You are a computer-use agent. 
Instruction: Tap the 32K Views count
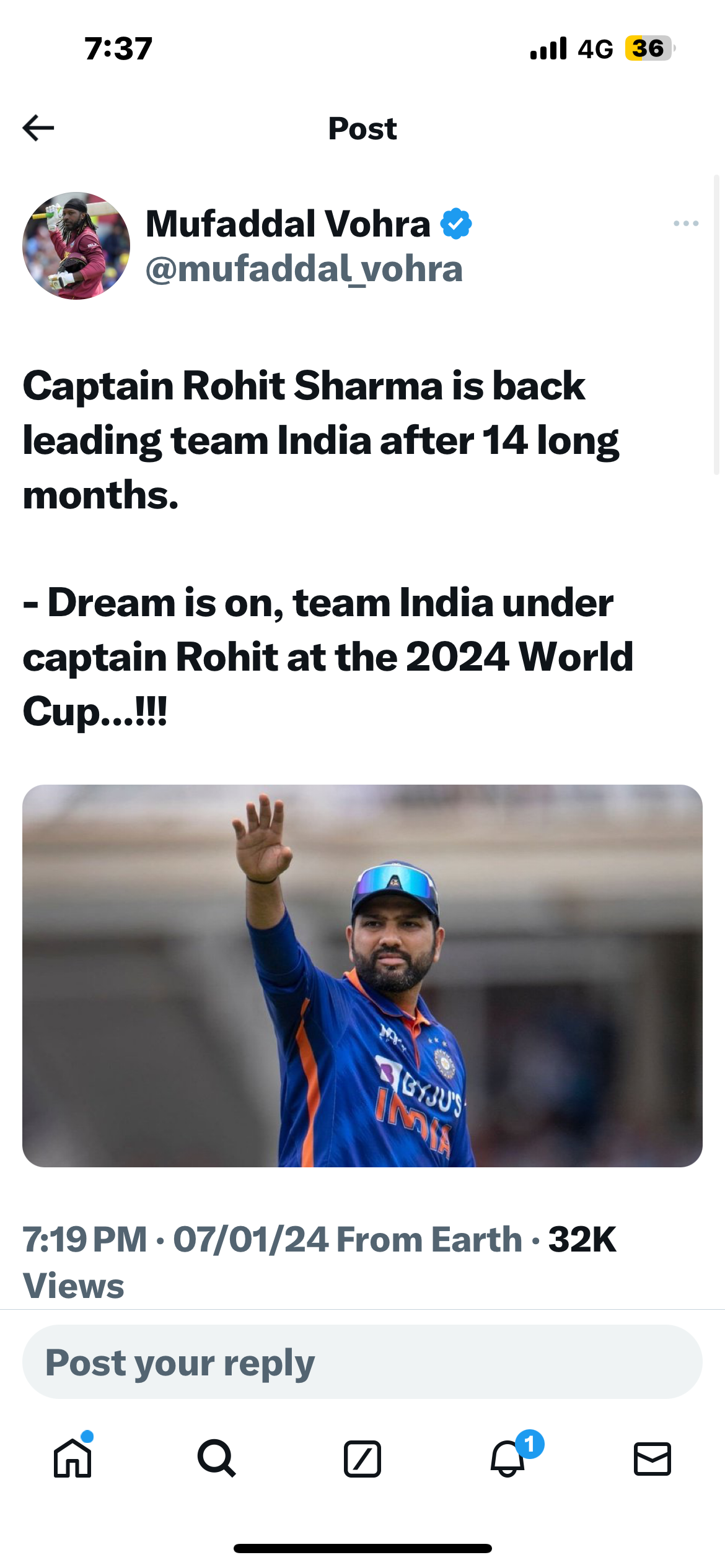pos(319,1262)
